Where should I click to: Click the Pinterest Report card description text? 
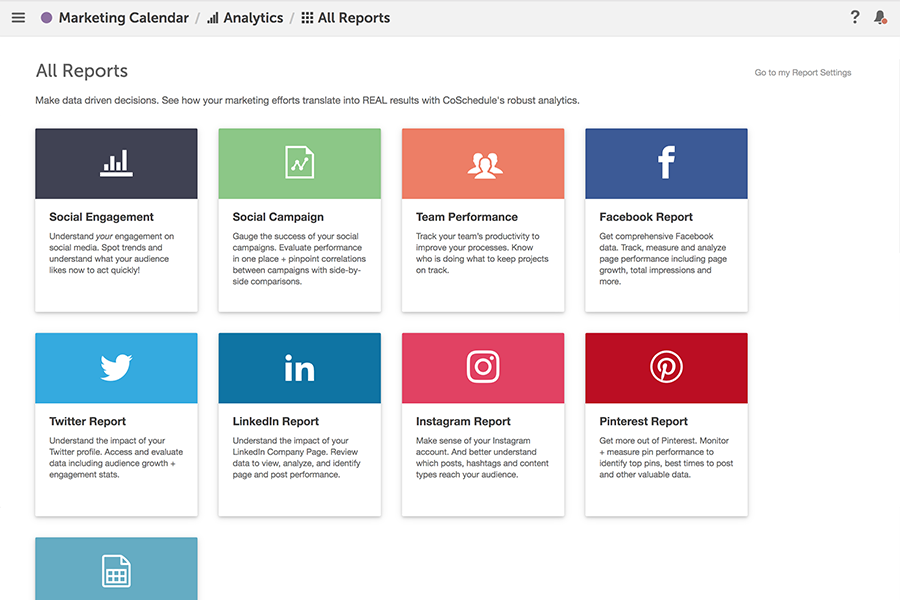pos(666,458)
